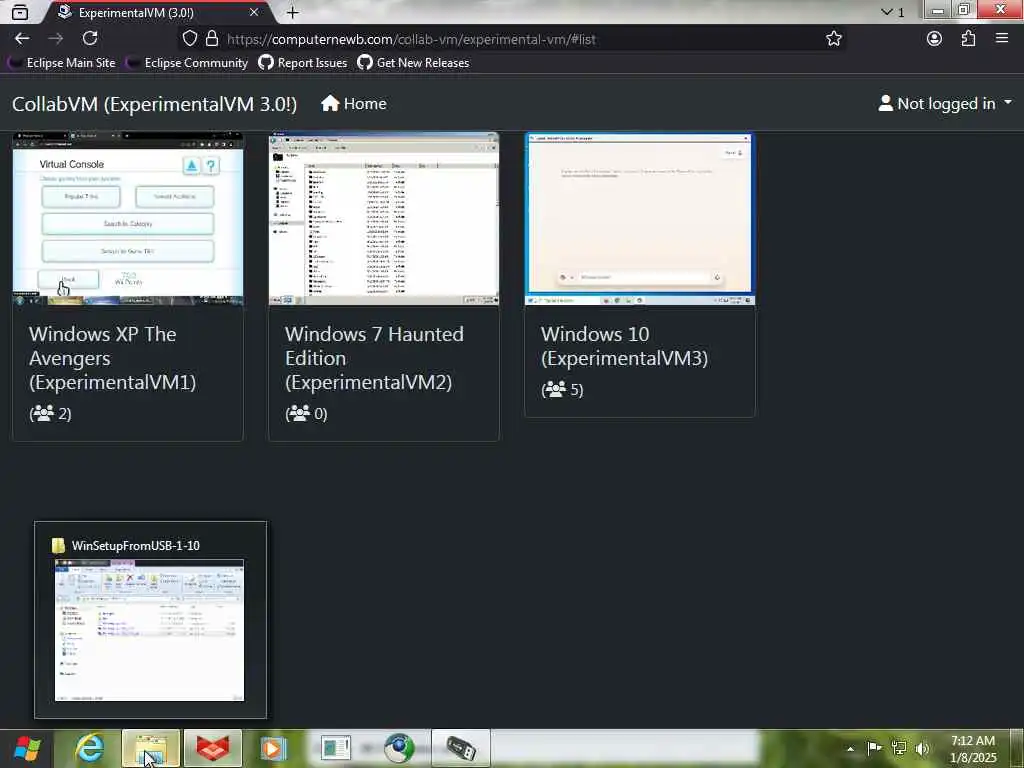Reload the page with the refresh icon
The image size is (1024, 768).
pos(90,39)
